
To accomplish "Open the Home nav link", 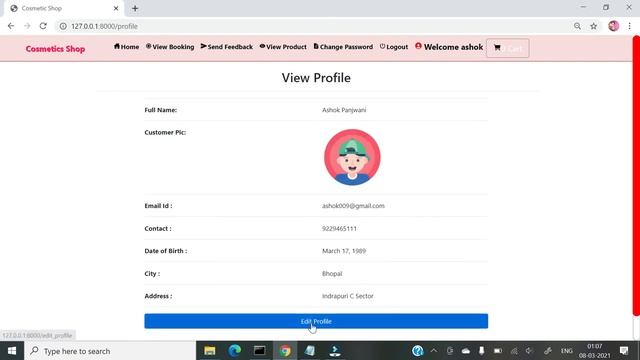I will (126, 47).
